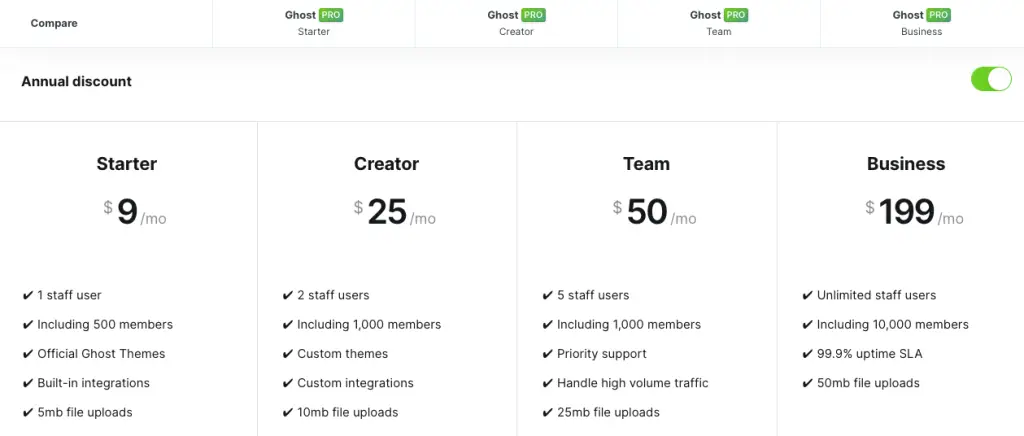
Task: Click 'Unlimited staff users' feature
Action: click(876, 295)
